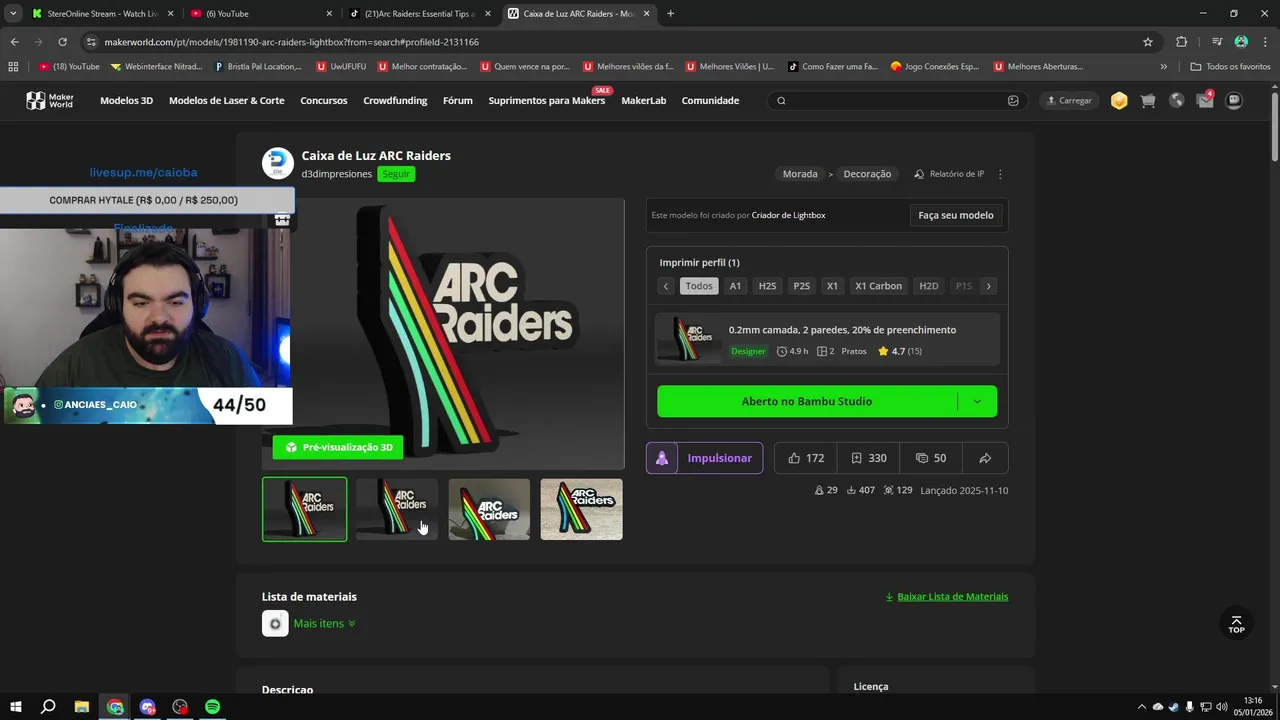The width and height of the screenshot is (1280, 720).
Task: Open File Explorer from the taskbar
Action: [x=81, y=707]
